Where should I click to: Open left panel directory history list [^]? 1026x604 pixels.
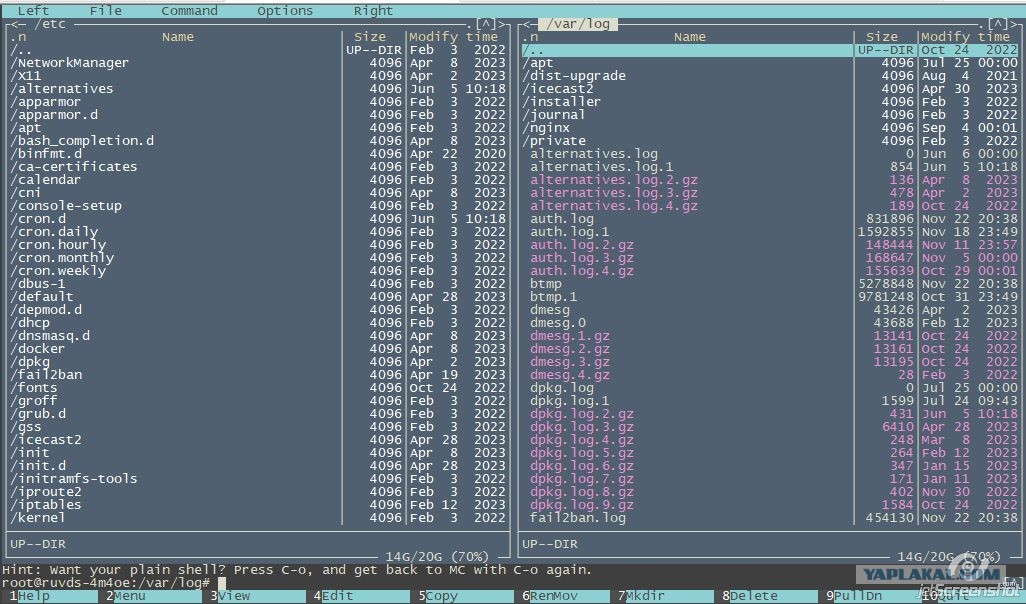[x=487, y=24]
